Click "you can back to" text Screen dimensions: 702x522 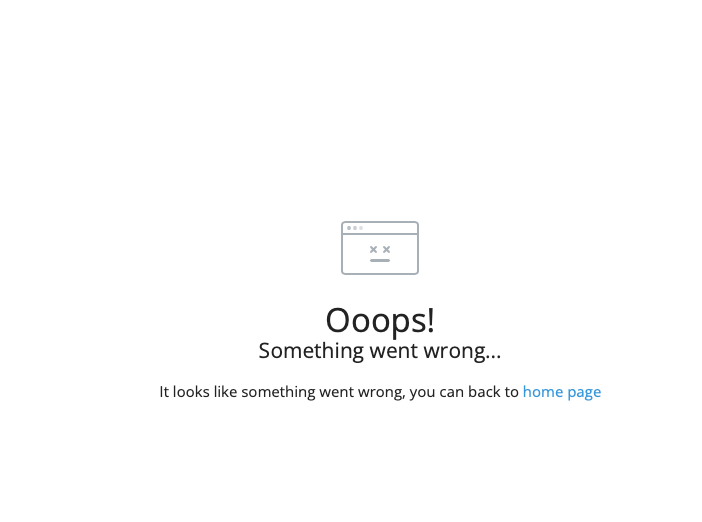pos(464,392)
